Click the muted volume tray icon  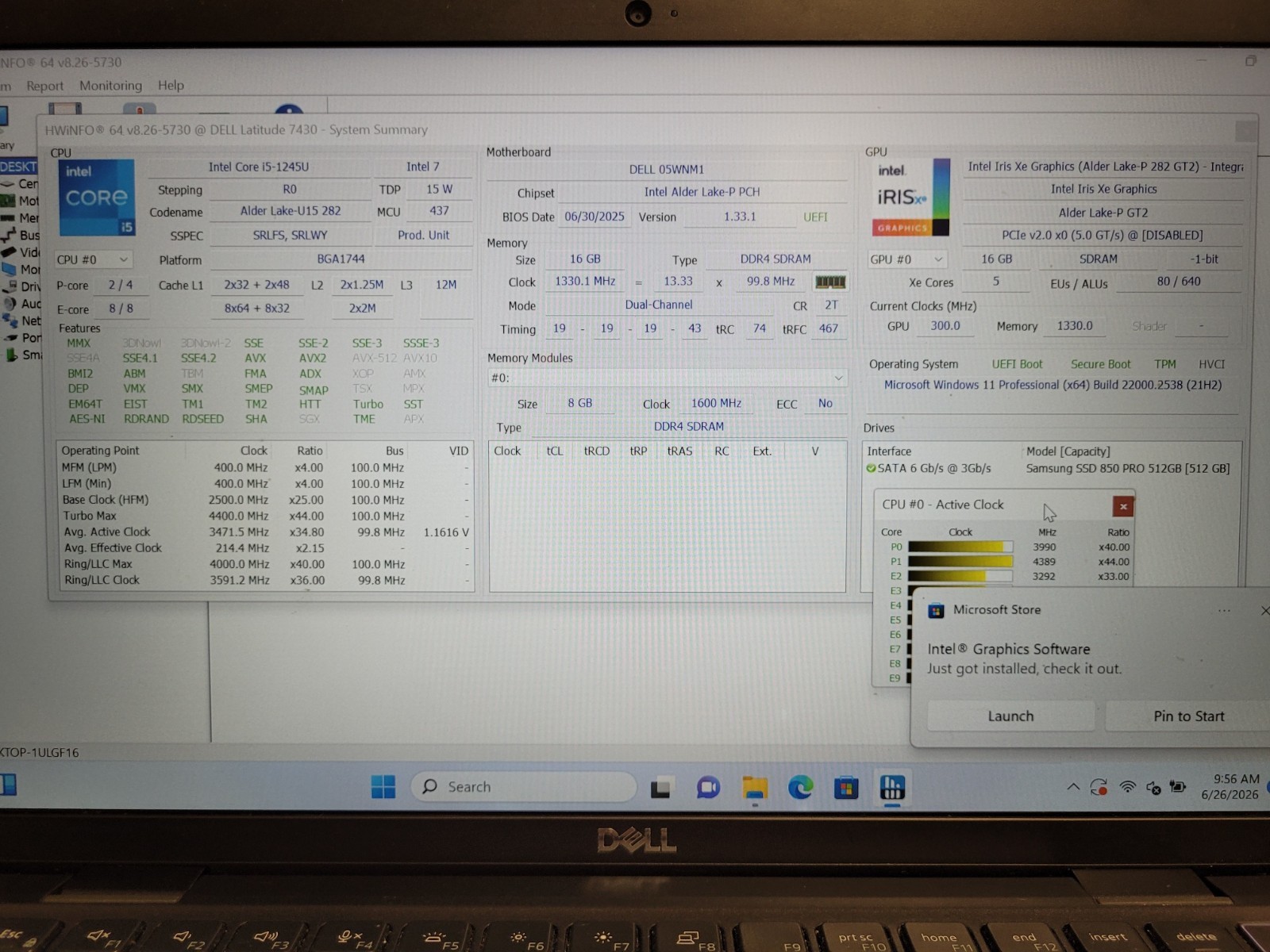[x=1153, y=788]
